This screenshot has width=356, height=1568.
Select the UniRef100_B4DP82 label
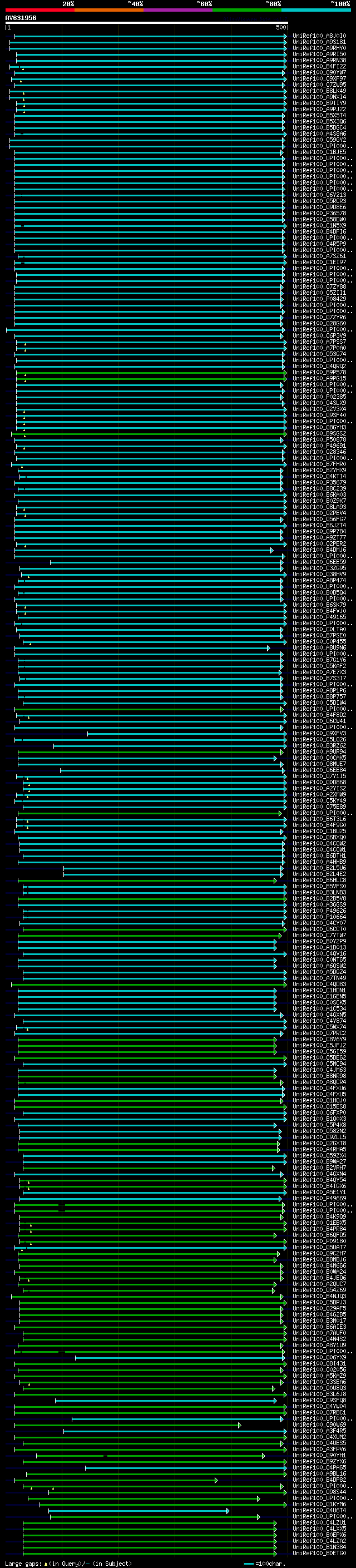tap(319, 1480)
